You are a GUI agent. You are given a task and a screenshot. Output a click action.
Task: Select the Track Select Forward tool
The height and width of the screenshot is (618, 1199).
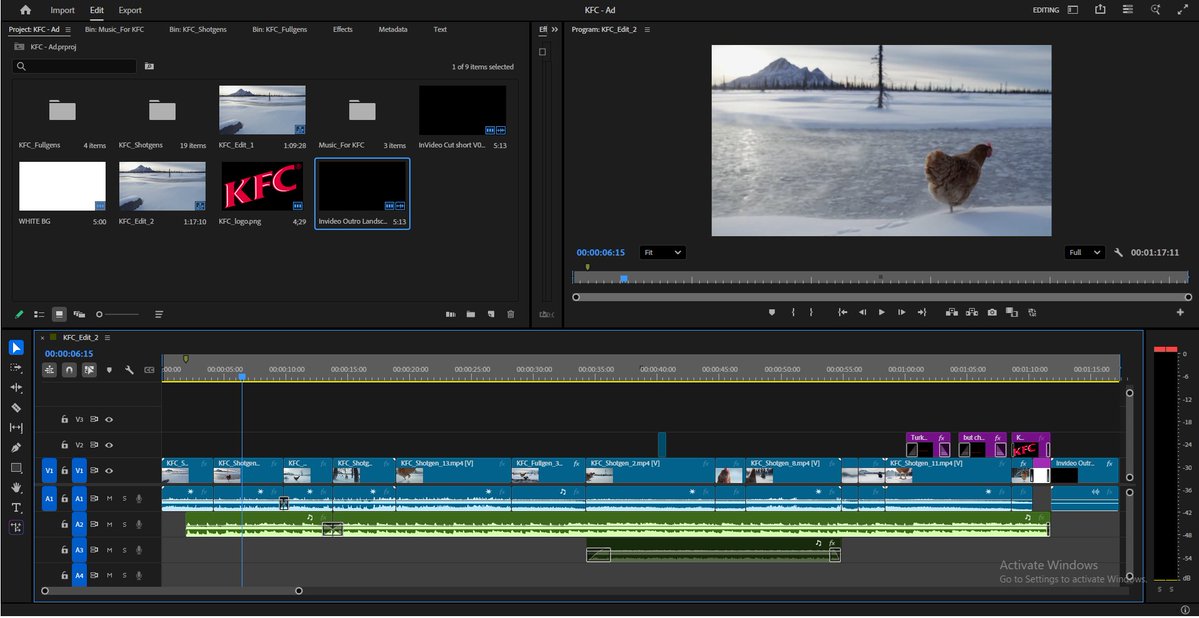[16, 368]
